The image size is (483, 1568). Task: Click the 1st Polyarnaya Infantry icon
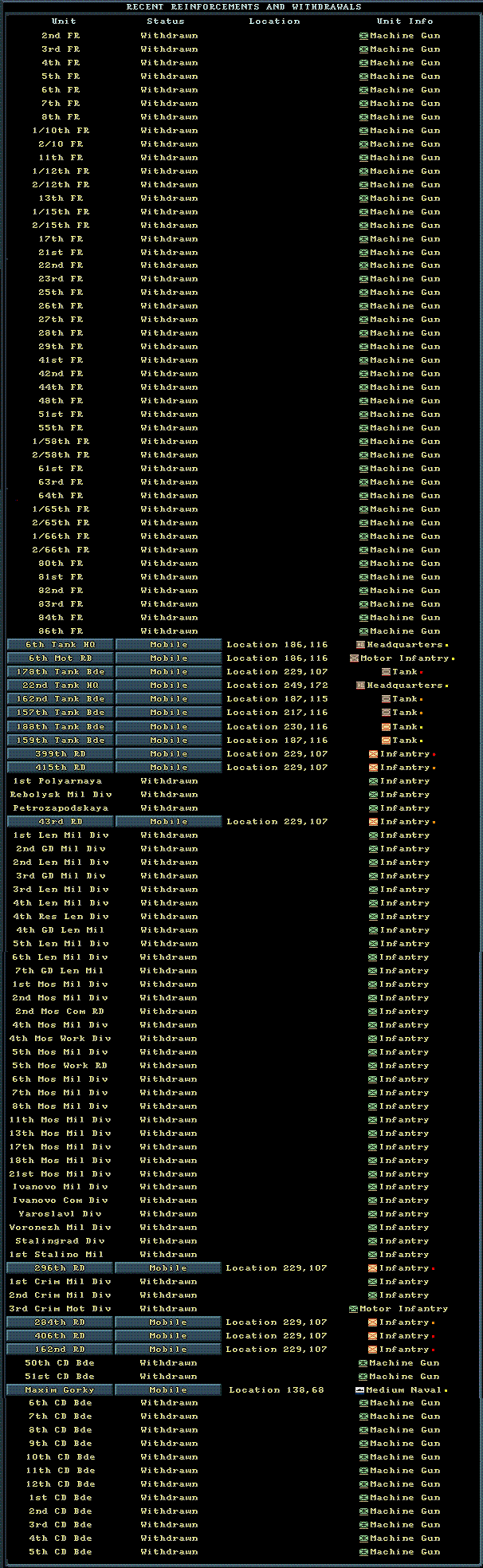coord(373,781)
